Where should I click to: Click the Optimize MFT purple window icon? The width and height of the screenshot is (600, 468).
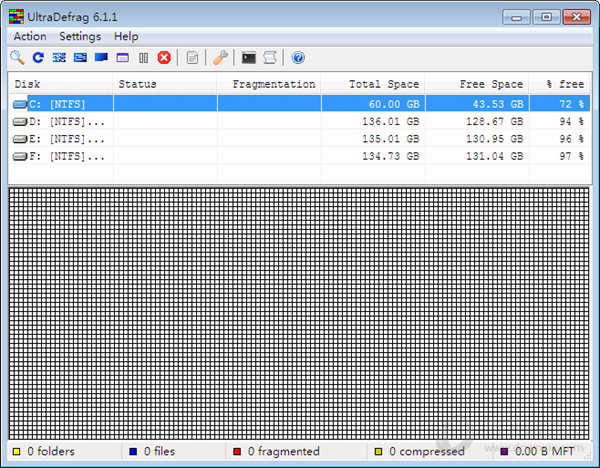(x=122, y=58)
